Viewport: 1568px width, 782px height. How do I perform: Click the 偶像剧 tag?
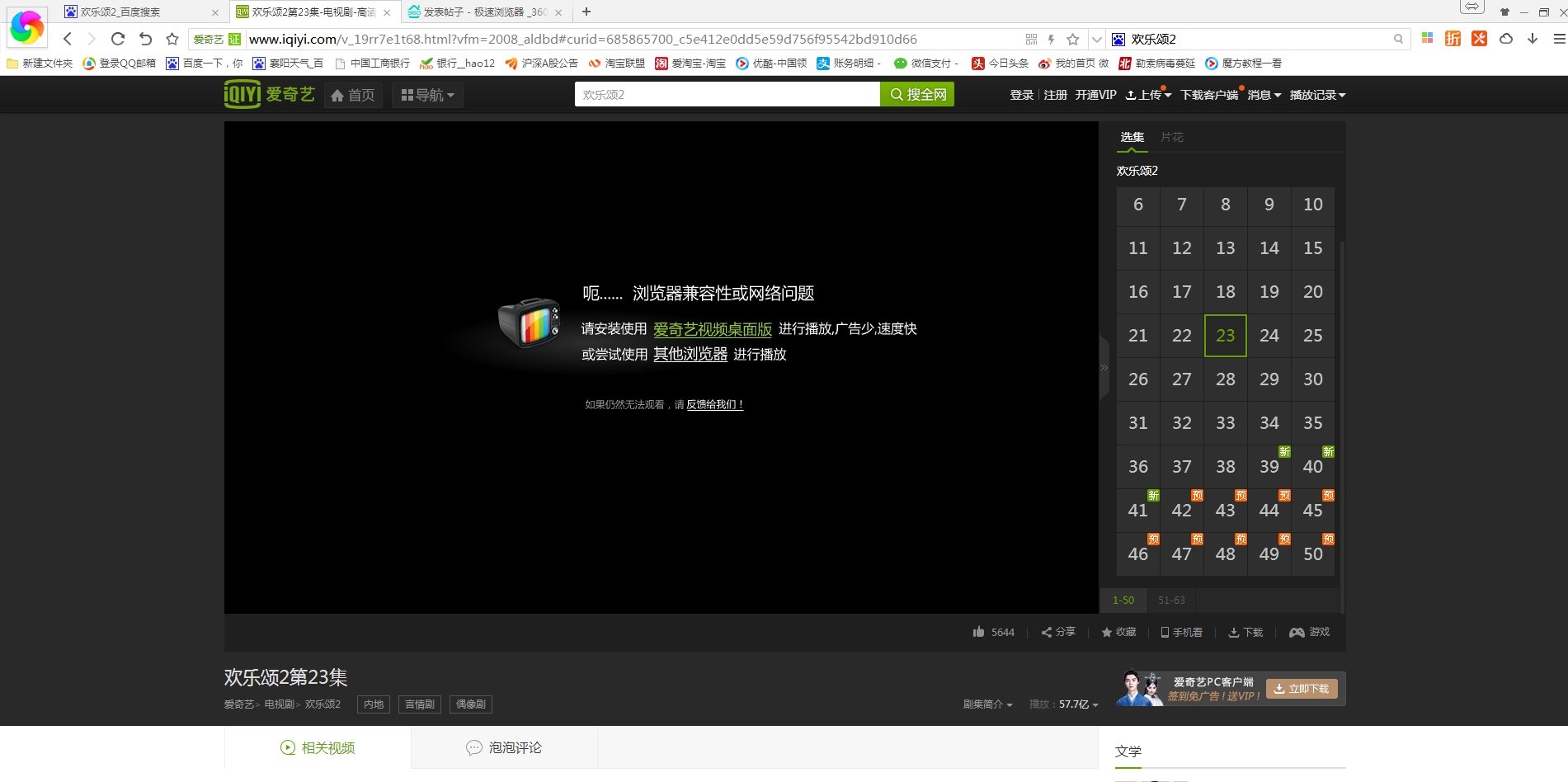471,704
